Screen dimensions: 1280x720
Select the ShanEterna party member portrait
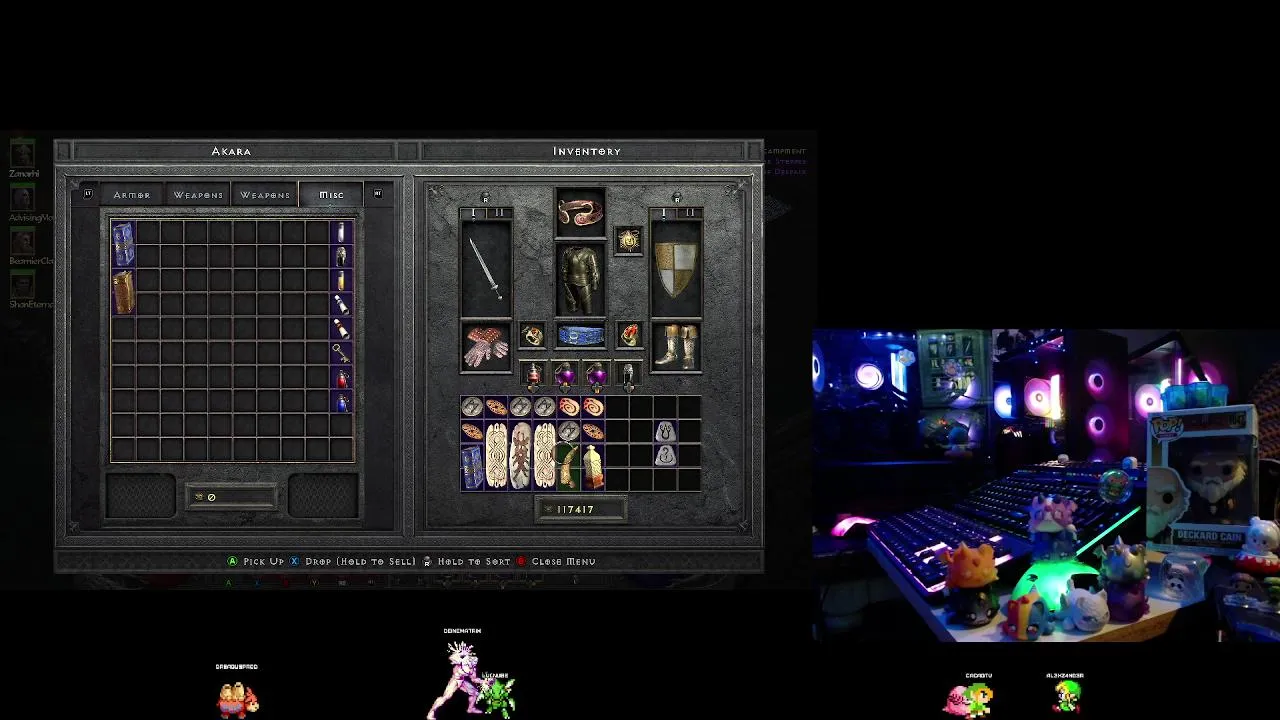[x=22, y=285]
